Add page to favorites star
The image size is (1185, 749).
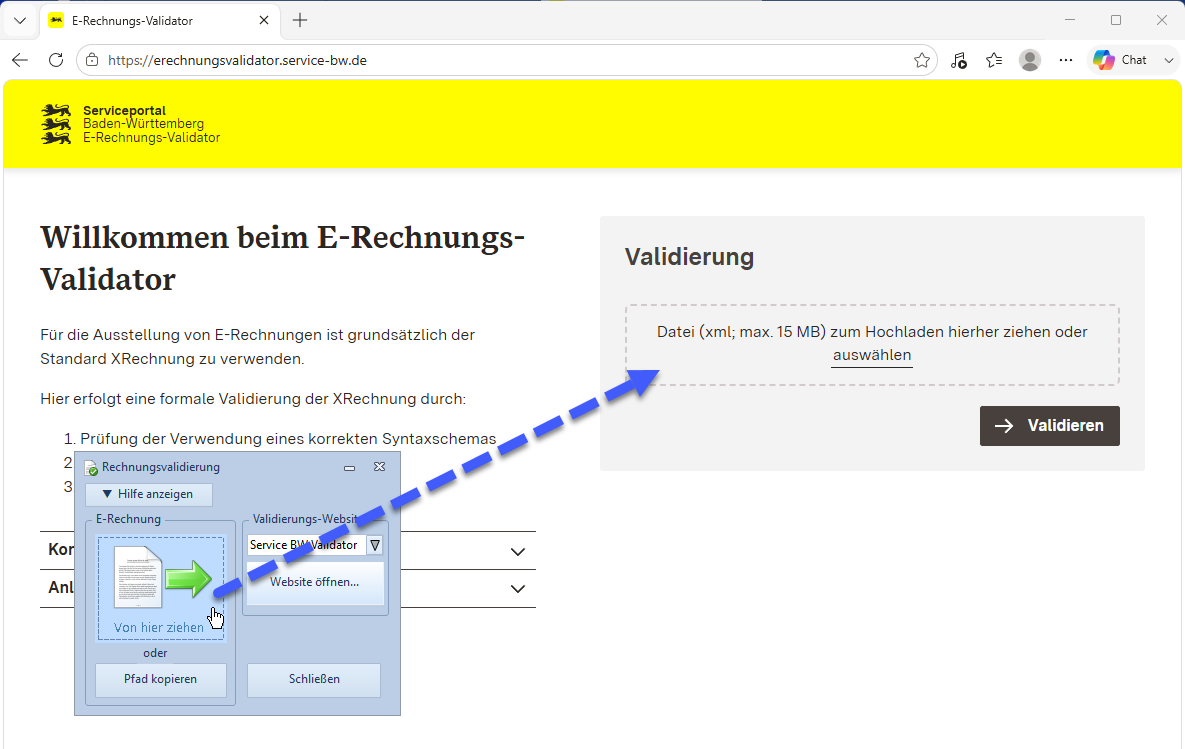pyautogui.click(x=921, y=60)
